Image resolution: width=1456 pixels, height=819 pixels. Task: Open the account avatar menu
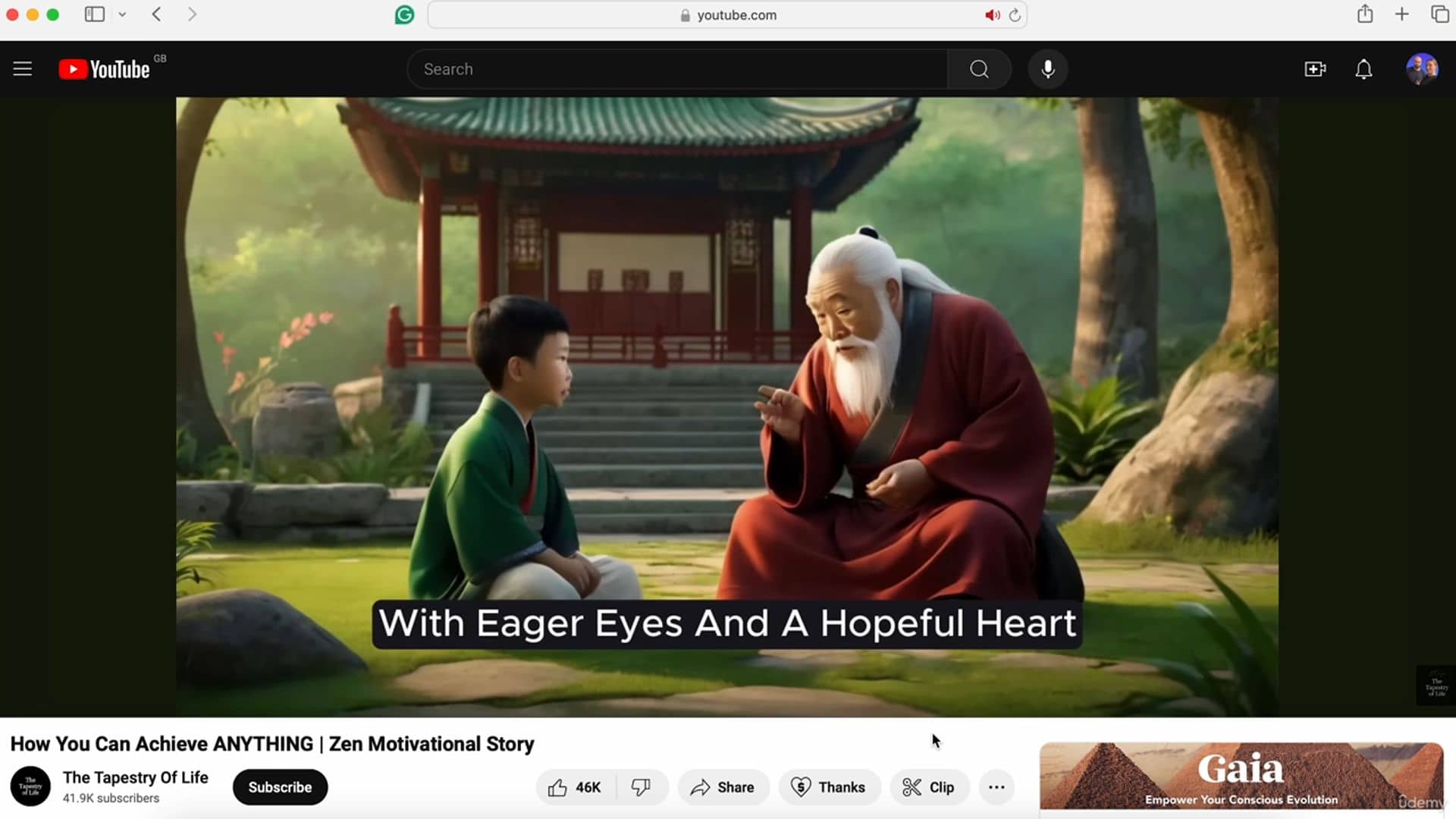pyautogui.click(x=1422, y=69)
